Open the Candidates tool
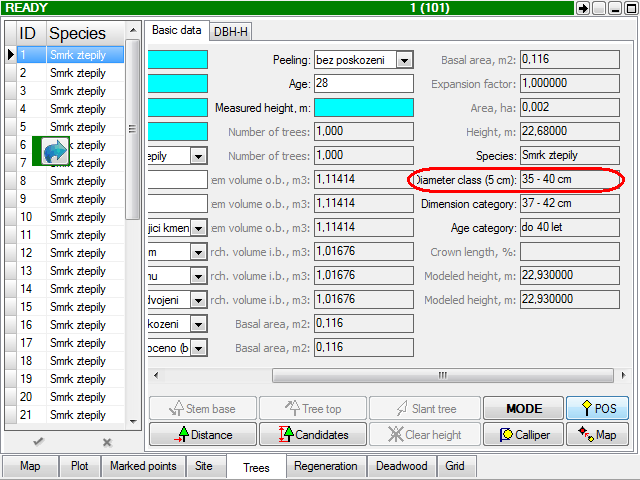The width and height of the screenshot is (640, 480). (x=312, y=434)
